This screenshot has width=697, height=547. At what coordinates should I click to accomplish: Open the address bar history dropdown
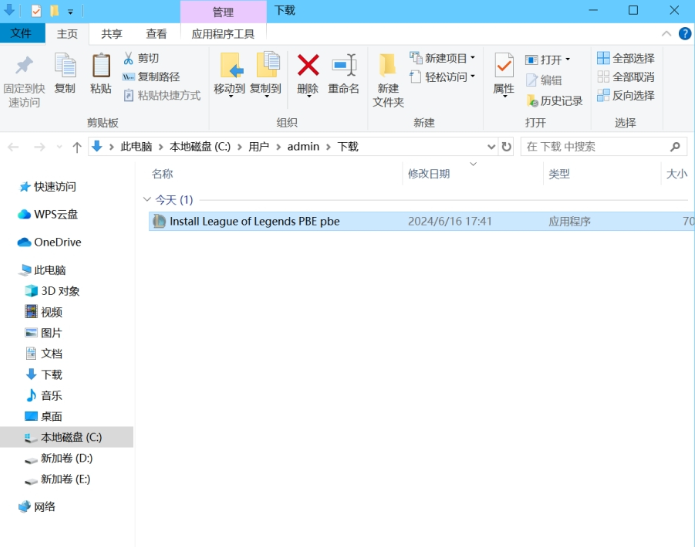[x=491, y=147]
